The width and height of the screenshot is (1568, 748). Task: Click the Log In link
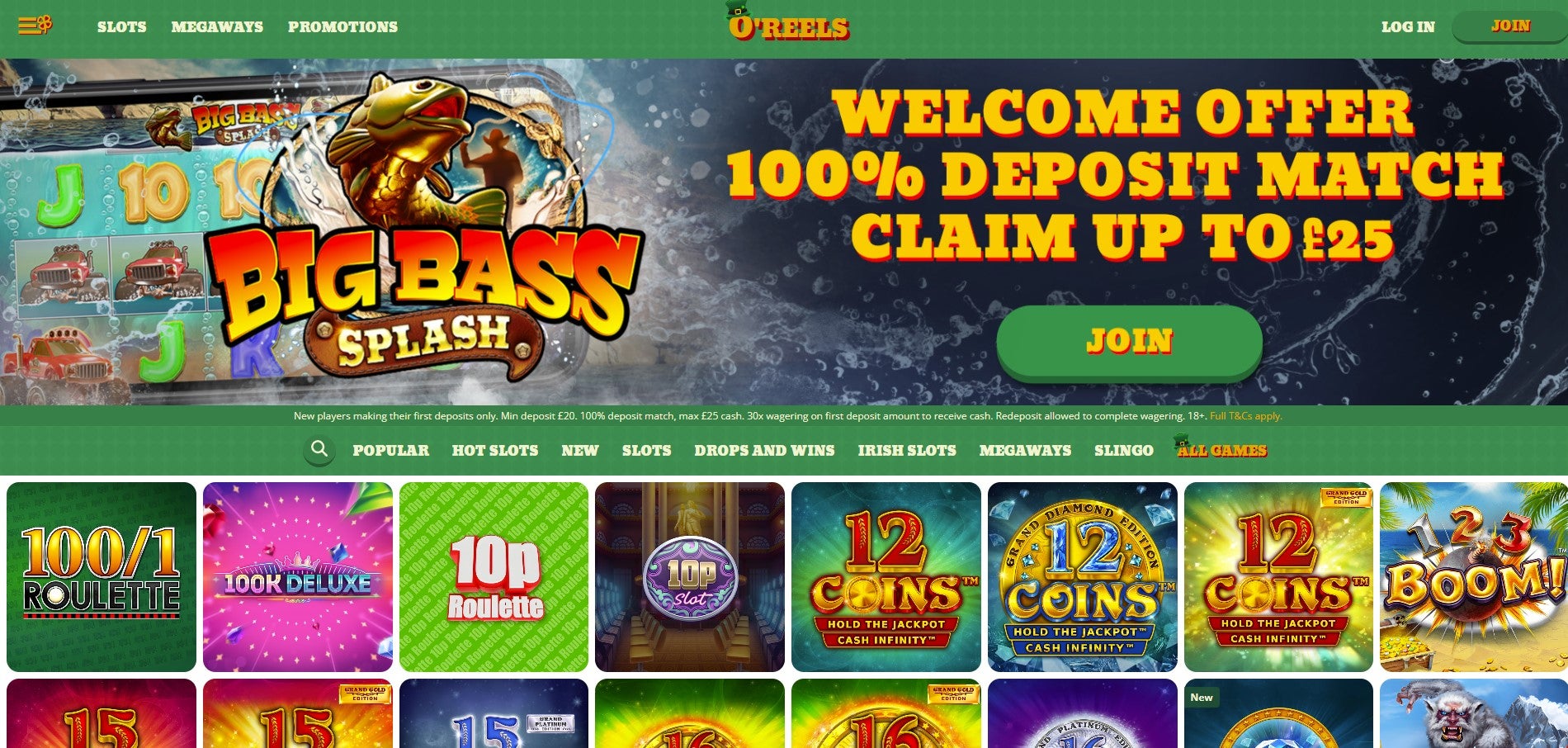[1408, 26]
